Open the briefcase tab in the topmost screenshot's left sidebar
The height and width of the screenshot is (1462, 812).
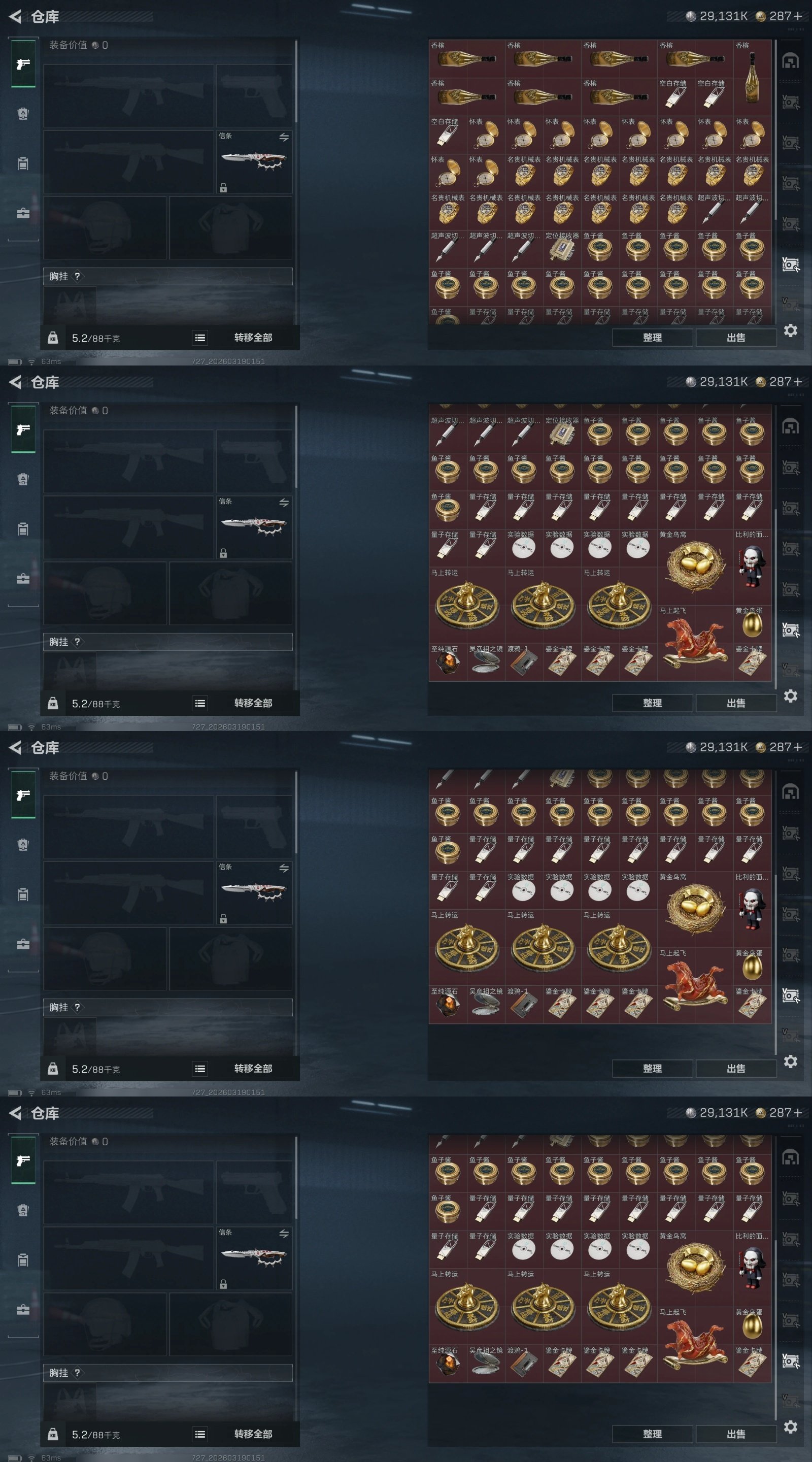pos(23,213)
